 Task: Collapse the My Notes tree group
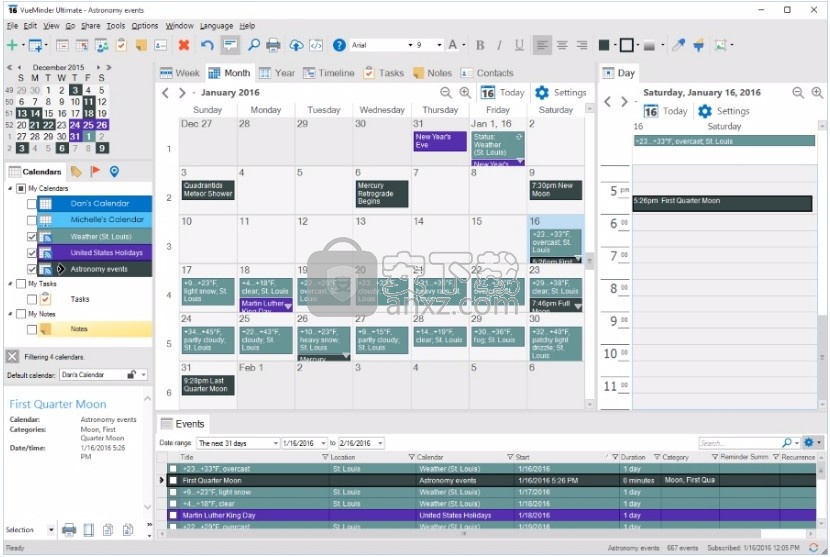click(x=10, y=314)
